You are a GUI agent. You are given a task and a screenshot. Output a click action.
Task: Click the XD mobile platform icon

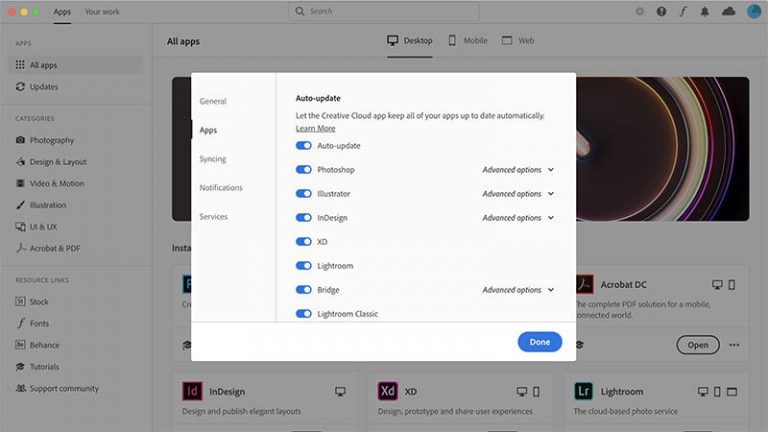536,391
